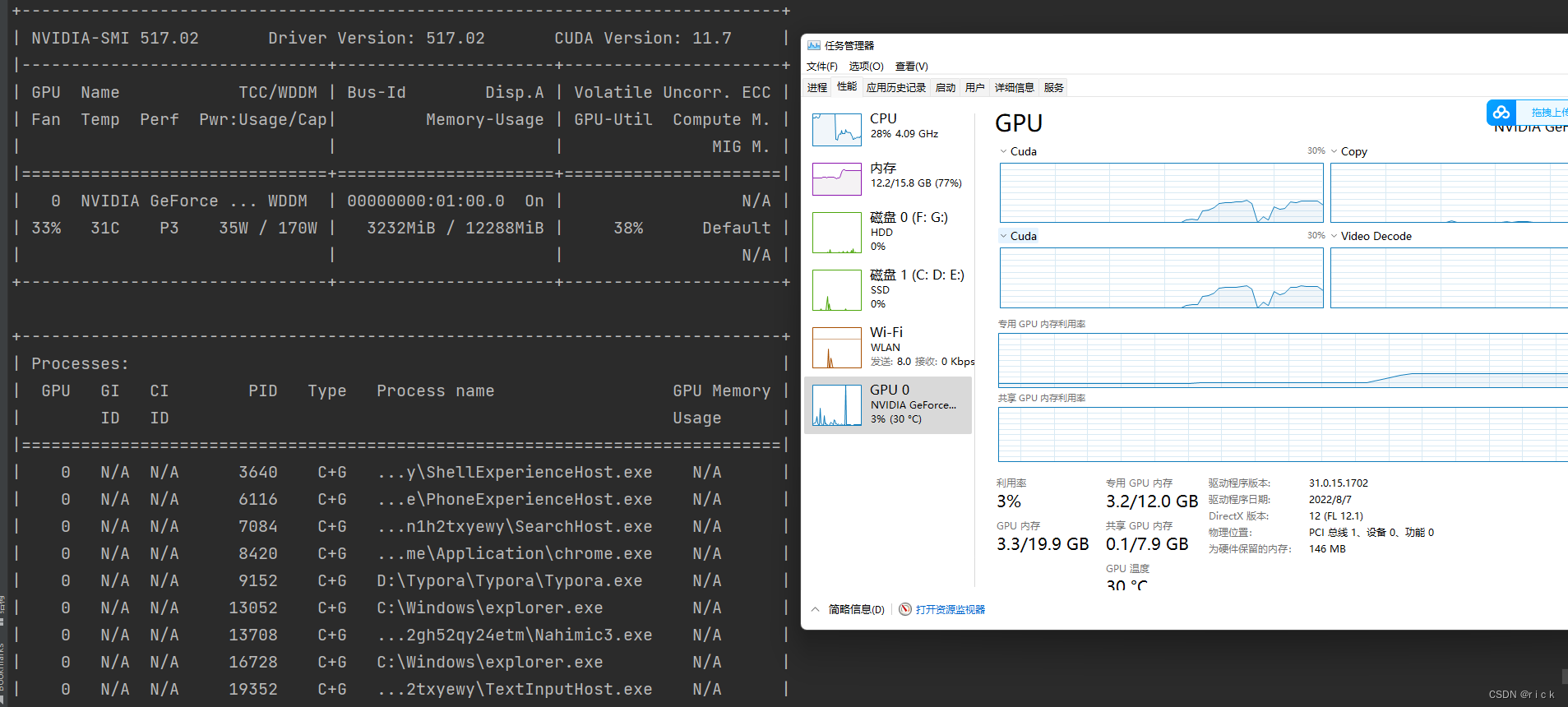Click the driver version 31.0.15.1702 text
This screenshot has width=1568, height=707.
(x=1339, y=483)
